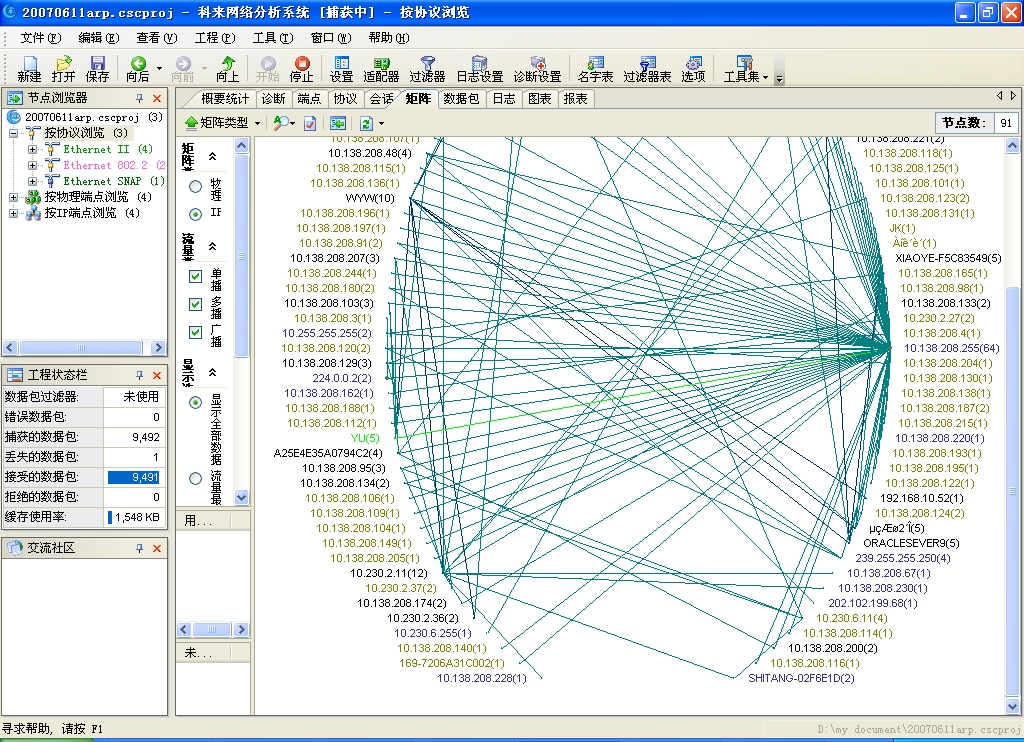The image size is (1024, 742).
Task: Open 日志设置 (Log settings) icon
Action: pos(479,68)
